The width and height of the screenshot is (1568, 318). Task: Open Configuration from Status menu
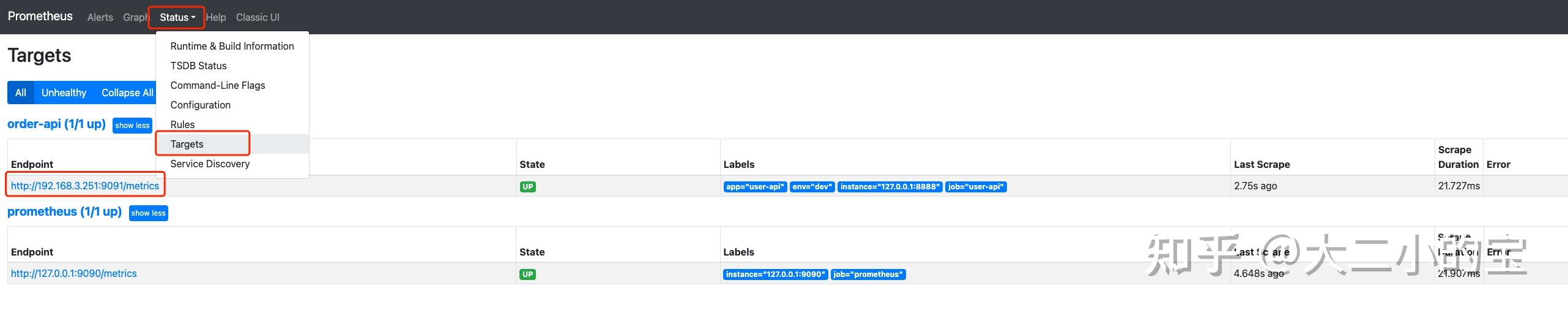click(201, 105)
